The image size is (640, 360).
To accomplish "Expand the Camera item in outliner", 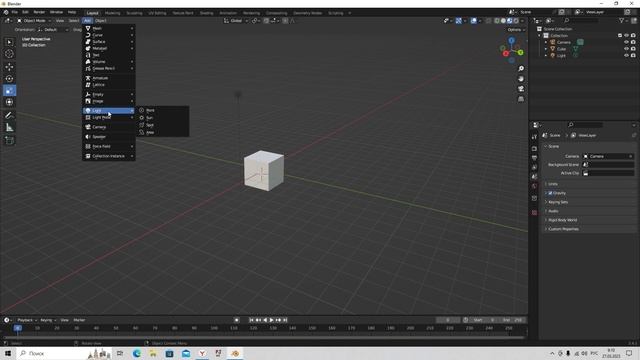I will 546,42.
